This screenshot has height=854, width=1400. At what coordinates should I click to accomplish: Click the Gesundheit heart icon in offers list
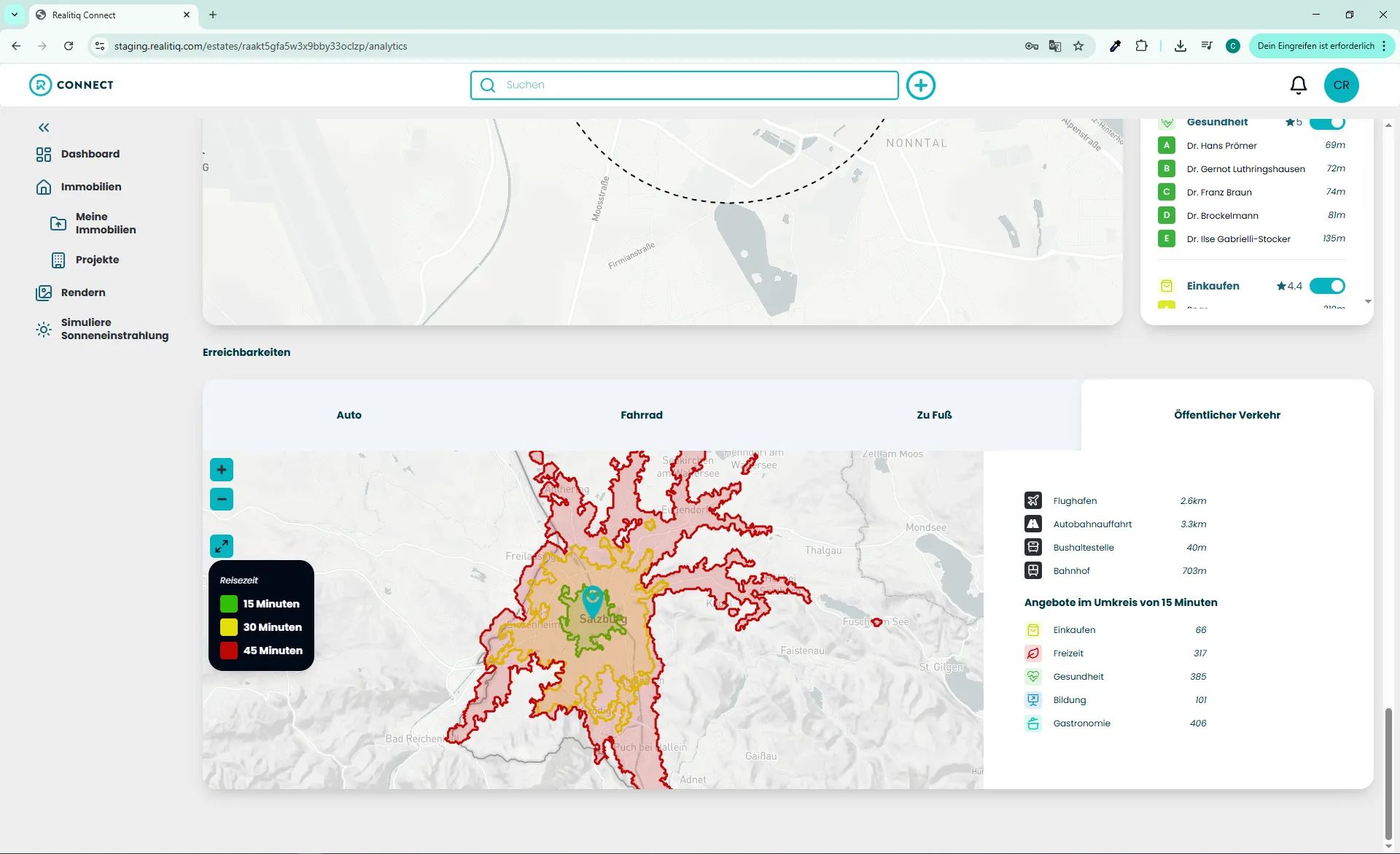pos(1033,677)
